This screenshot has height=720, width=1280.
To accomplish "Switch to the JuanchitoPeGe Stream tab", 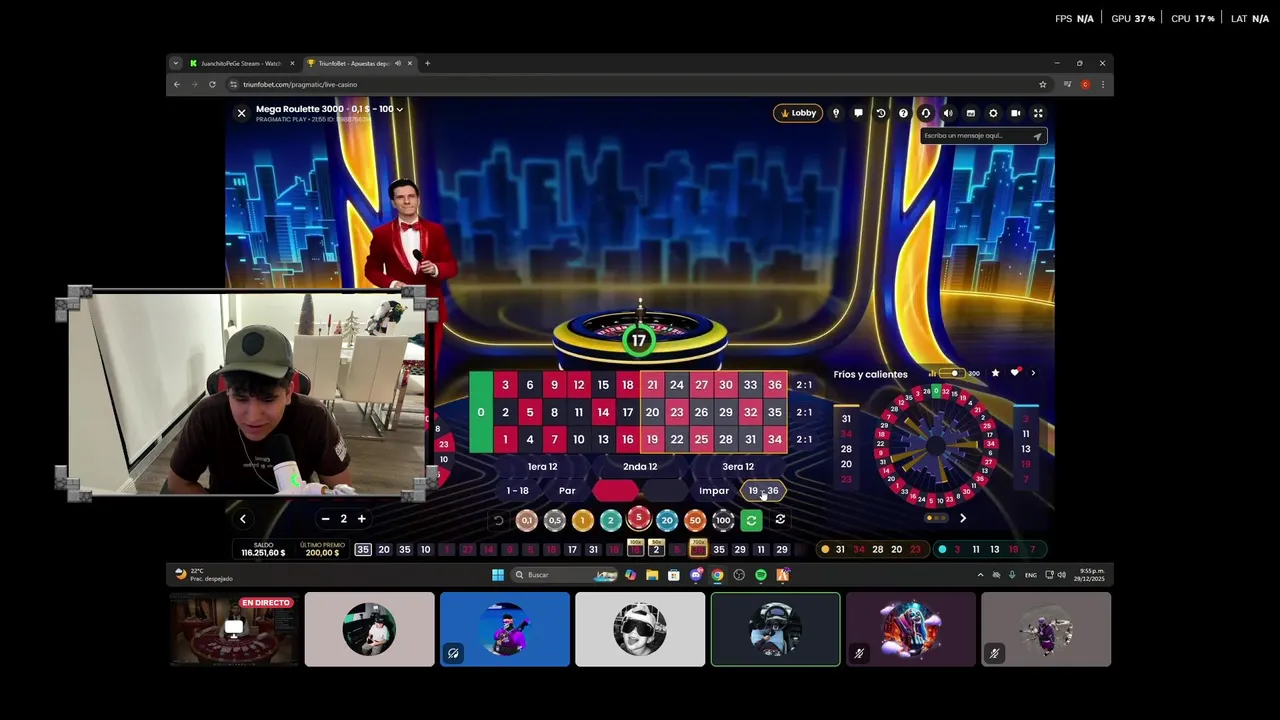I will click(241, 63).
